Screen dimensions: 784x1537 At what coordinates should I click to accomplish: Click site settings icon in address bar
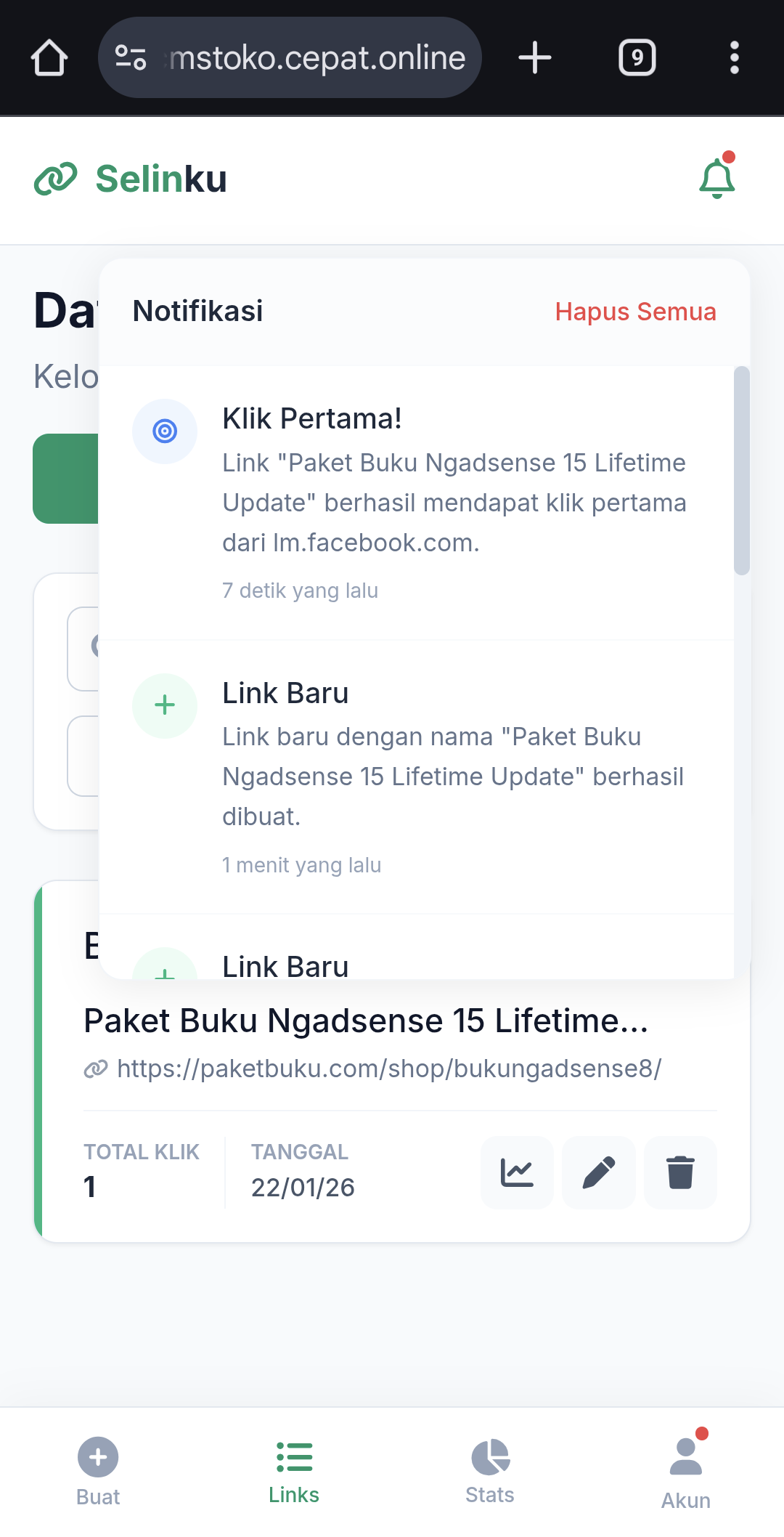click(131, 58)
